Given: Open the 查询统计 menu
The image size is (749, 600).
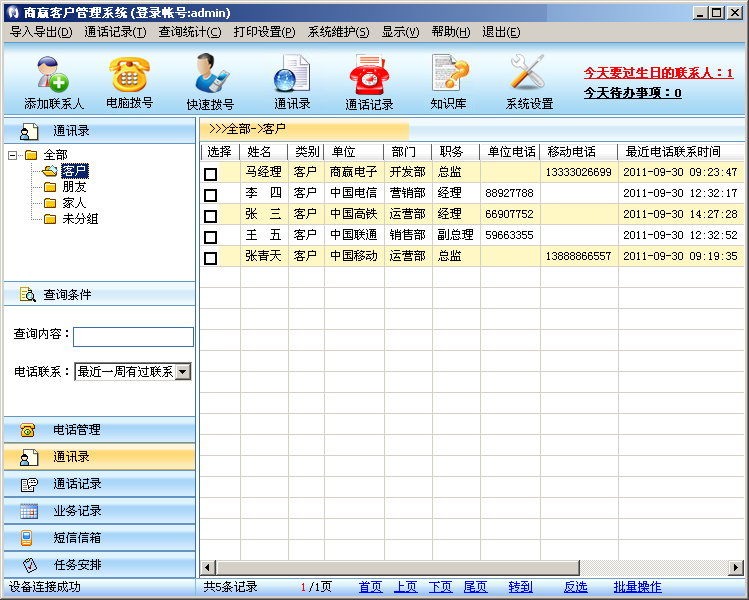Looking at the screenshot, I should (190, 32).
